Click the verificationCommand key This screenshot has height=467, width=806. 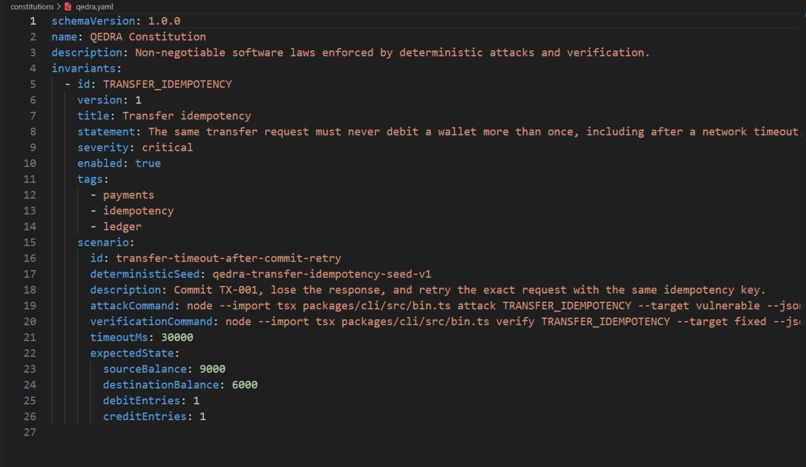[151, 322]
